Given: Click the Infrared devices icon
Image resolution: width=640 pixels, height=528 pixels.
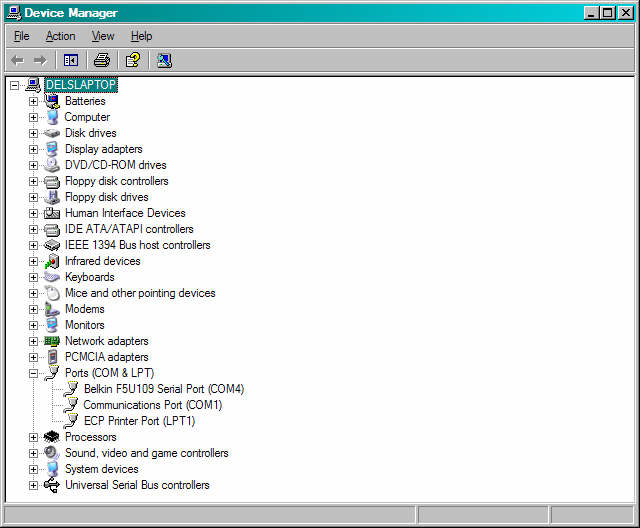Looking at the screenshot, I should tap(52, 261).
